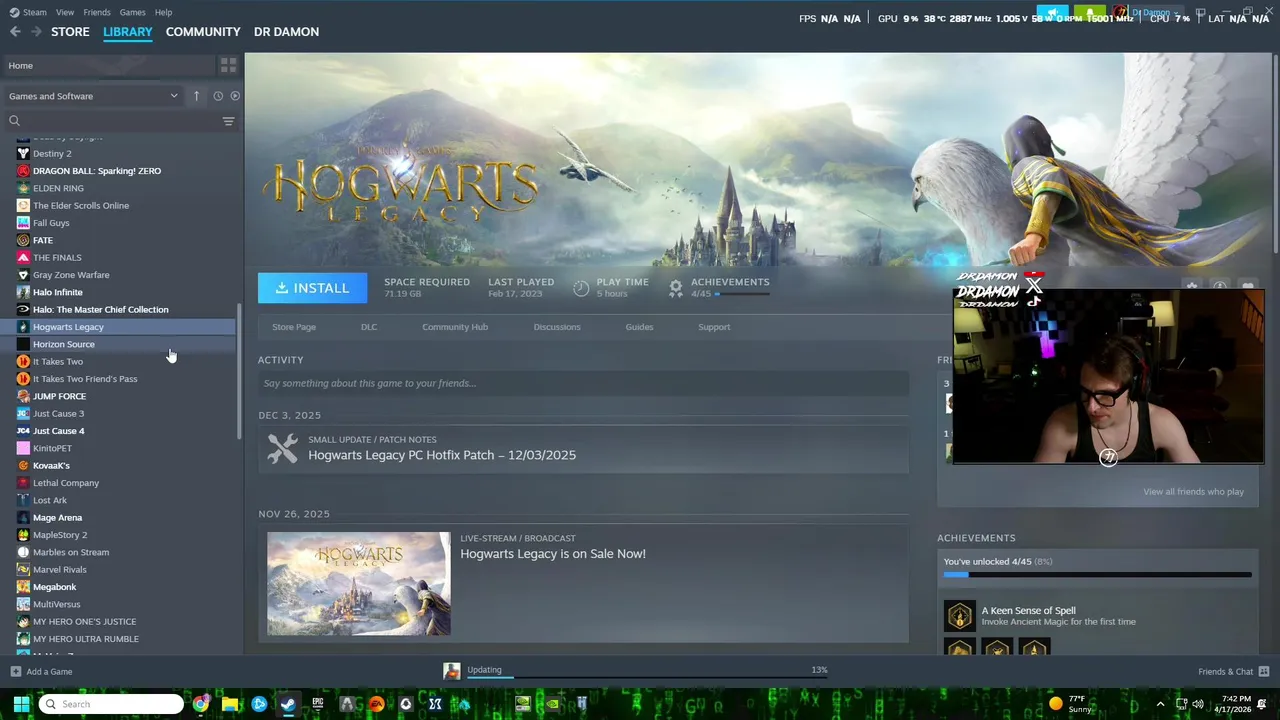1280x720 pixels.
Task: Click the library search magnifier icon
Action: [x=14, y=121]
